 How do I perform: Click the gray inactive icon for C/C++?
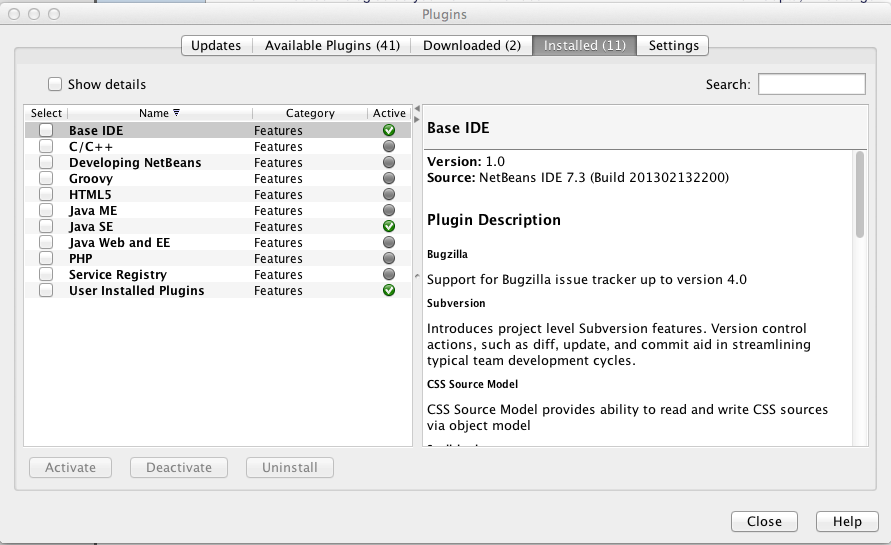[389, 147]
